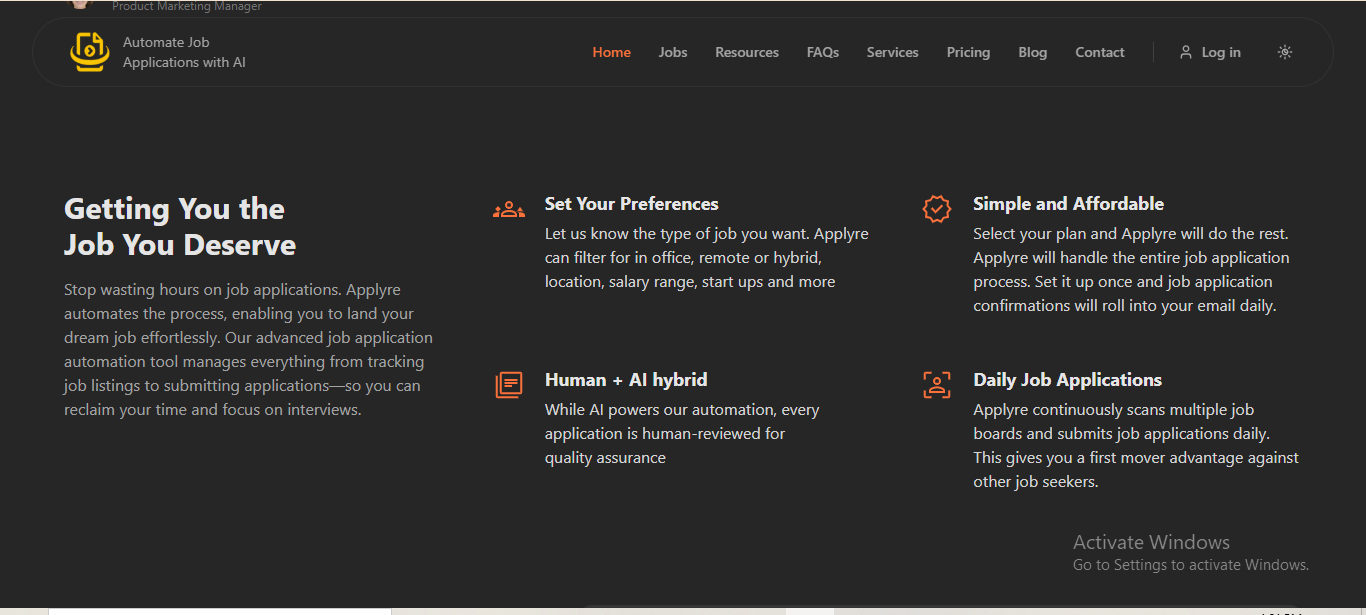Click the Human + AI hybrid document icon

[508, 384]
